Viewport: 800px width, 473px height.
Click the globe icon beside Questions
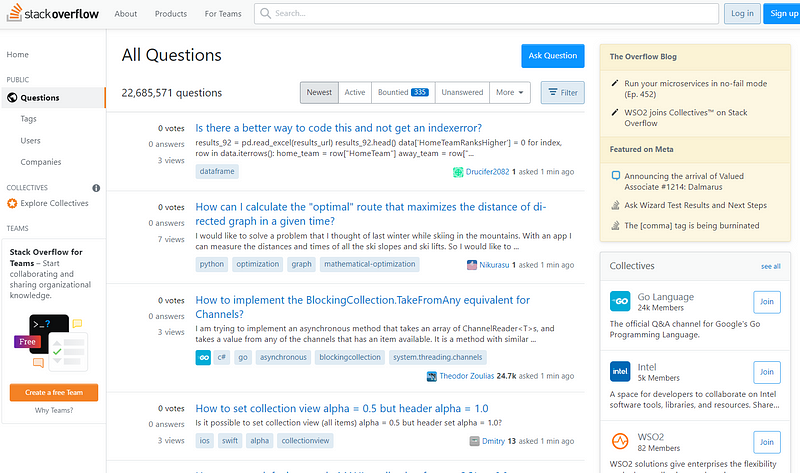coord(12,97)
